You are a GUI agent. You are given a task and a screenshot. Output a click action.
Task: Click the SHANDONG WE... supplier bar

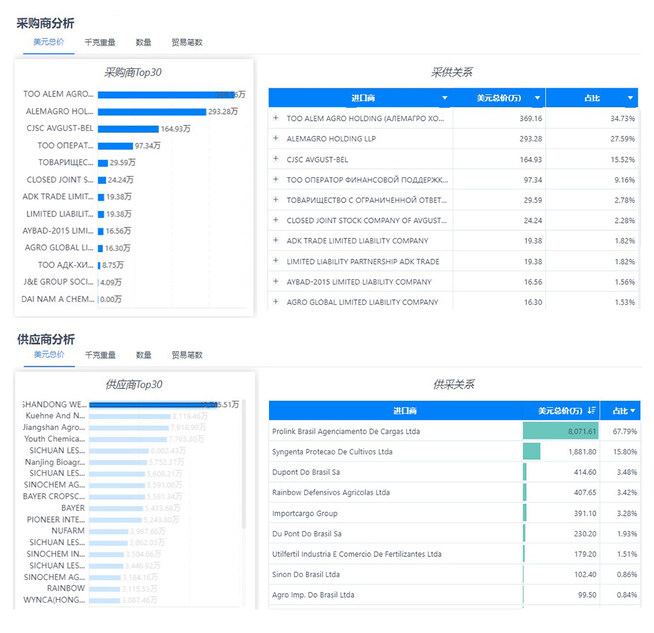(x=153, y=405)
